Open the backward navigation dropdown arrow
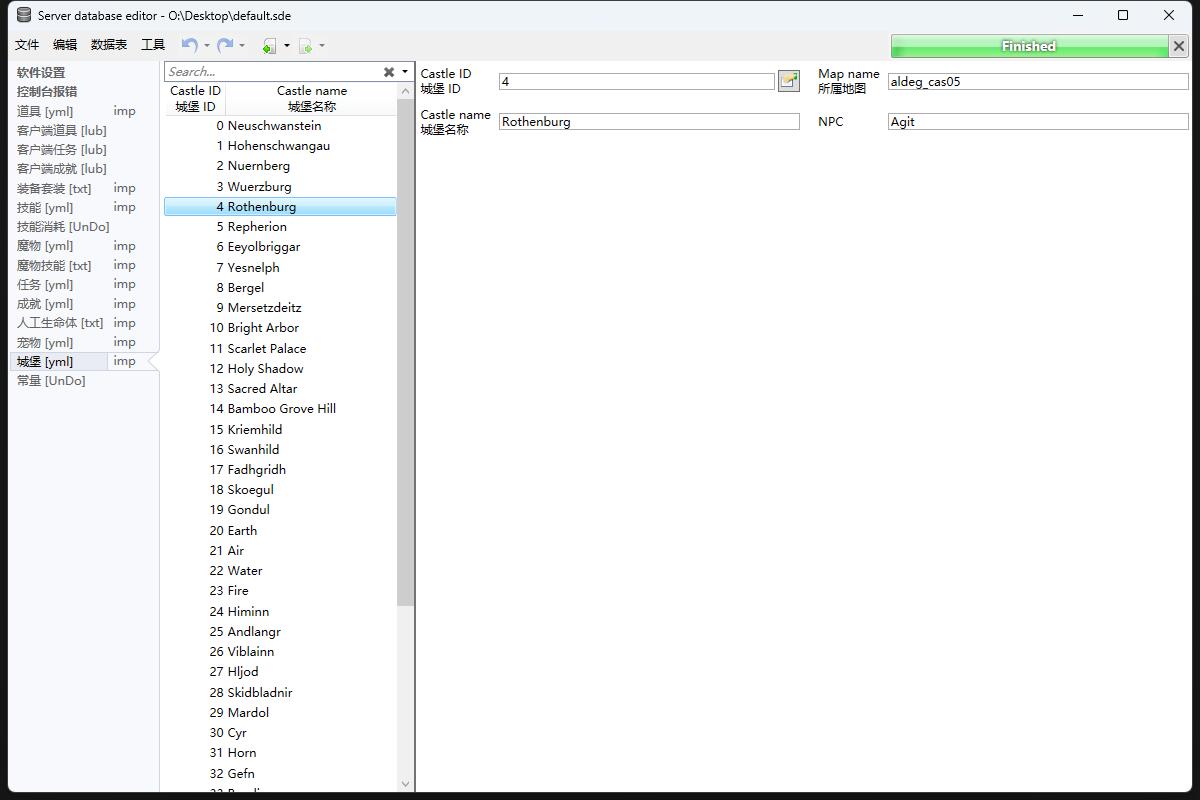This screenshot has height=800, width=1200. point(287,46)
